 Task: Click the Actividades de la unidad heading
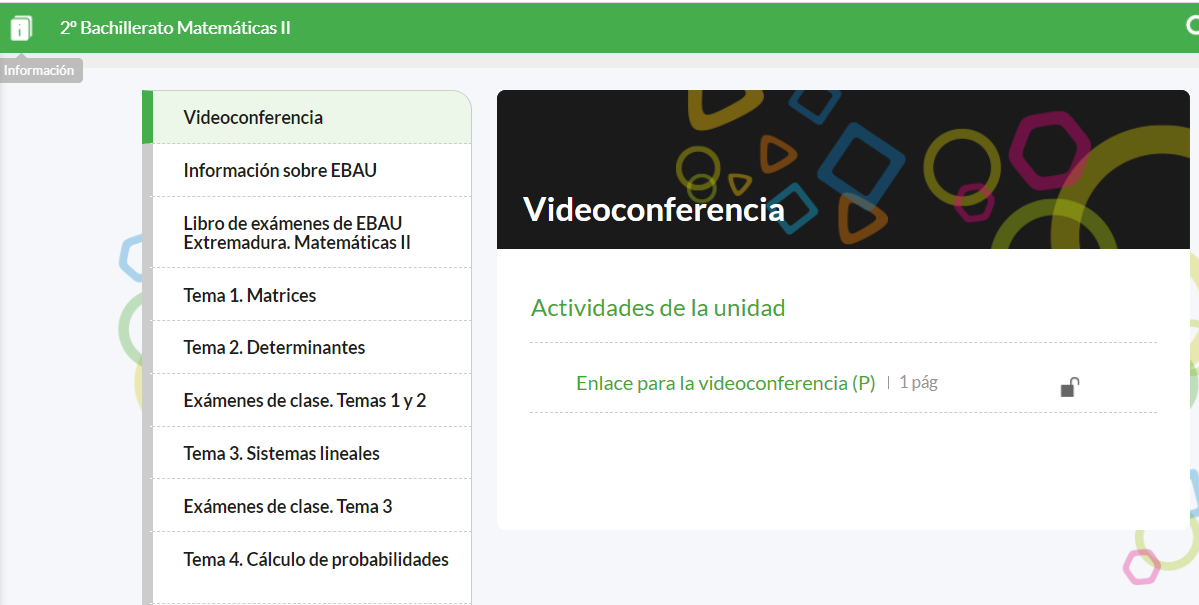pyautogui.click(x=658, y=308)
